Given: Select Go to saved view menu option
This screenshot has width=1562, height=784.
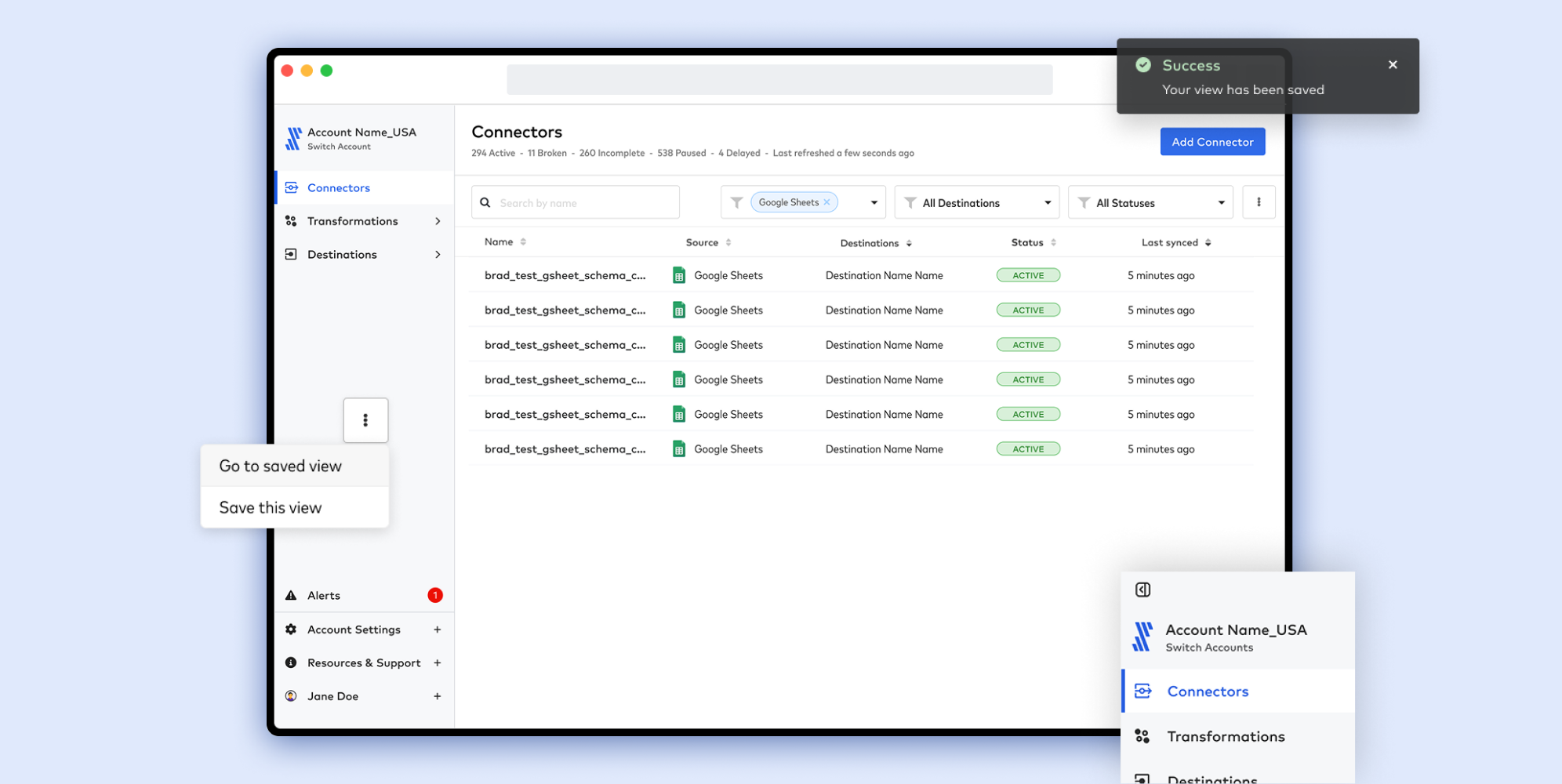Looking at the screenshot, I should [280, 466].
